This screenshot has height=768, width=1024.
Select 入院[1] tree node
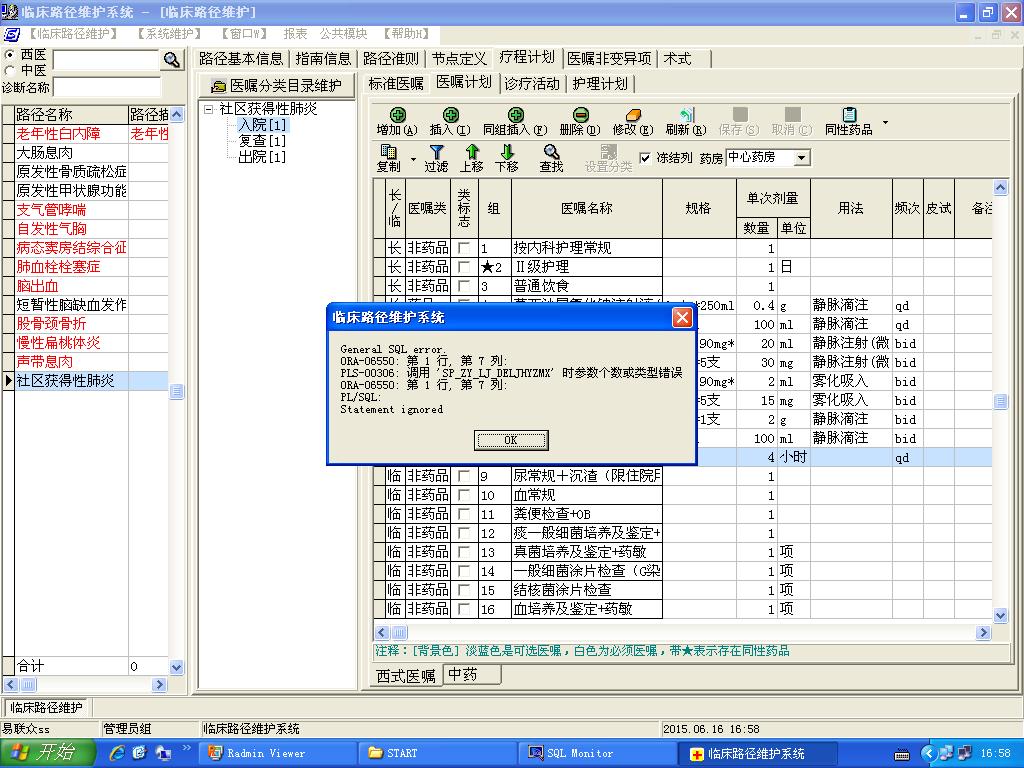click(262, 125)
